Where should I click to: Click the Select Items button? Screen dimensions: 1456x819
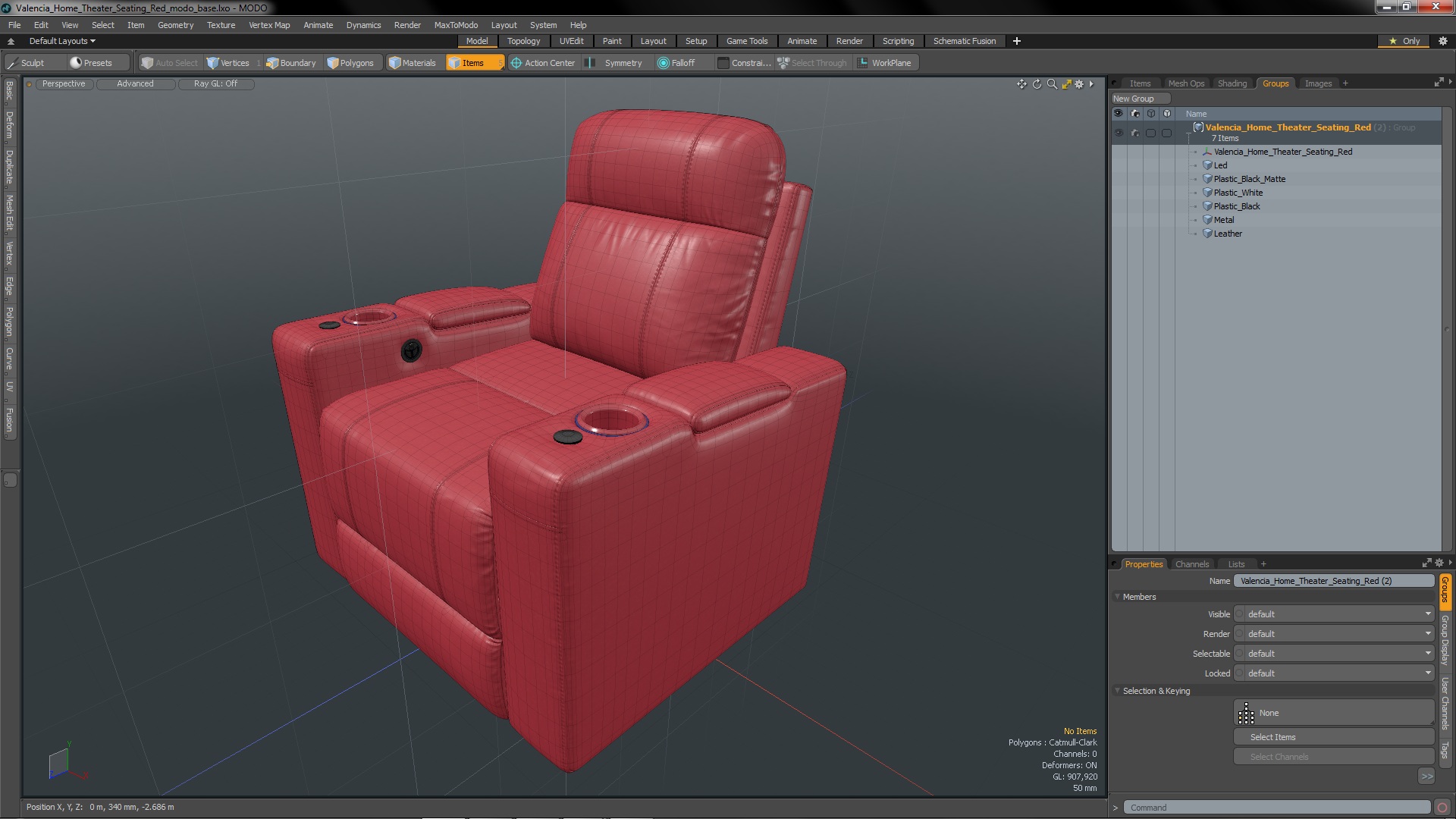tap(1333, 737)
